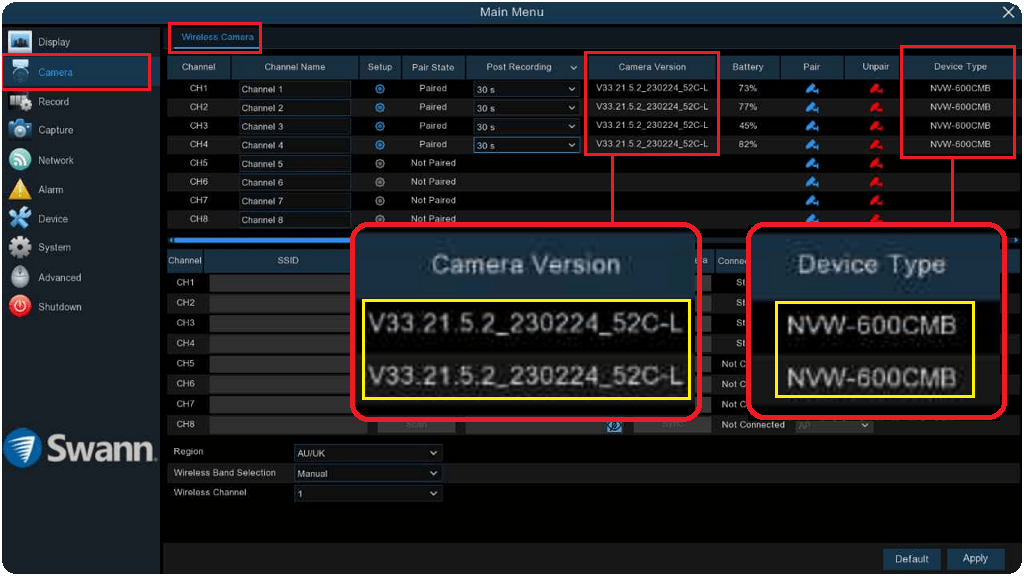
Task: Select the Wireless Camera tab
Action: [217, 37]
